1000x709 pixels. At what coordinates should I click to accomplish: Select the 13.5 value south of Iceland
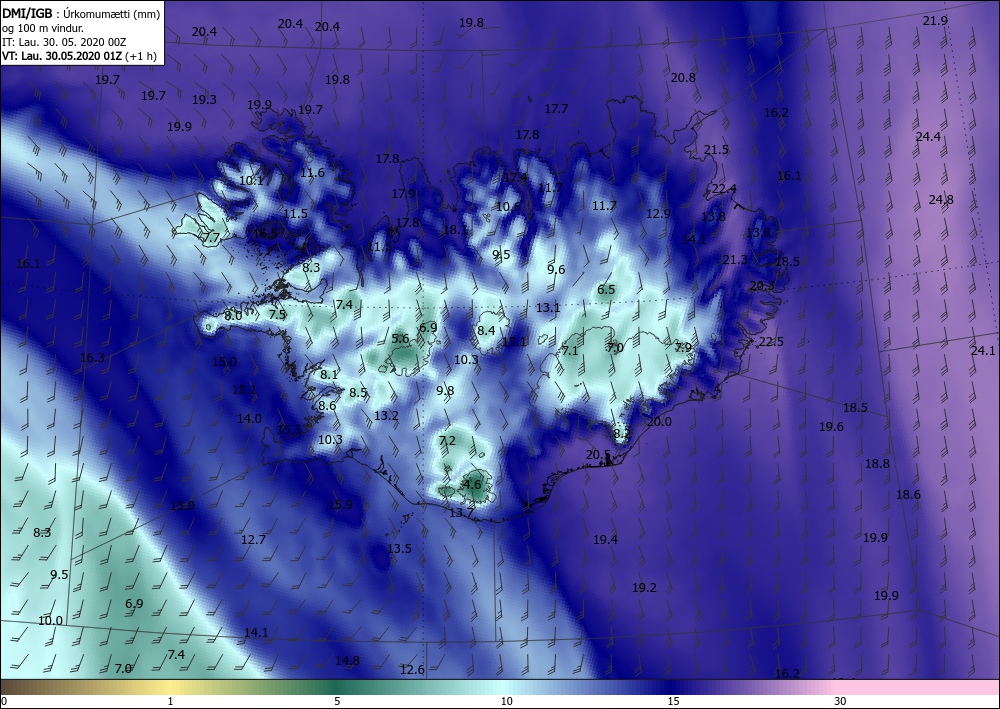(x=399, y=549)
